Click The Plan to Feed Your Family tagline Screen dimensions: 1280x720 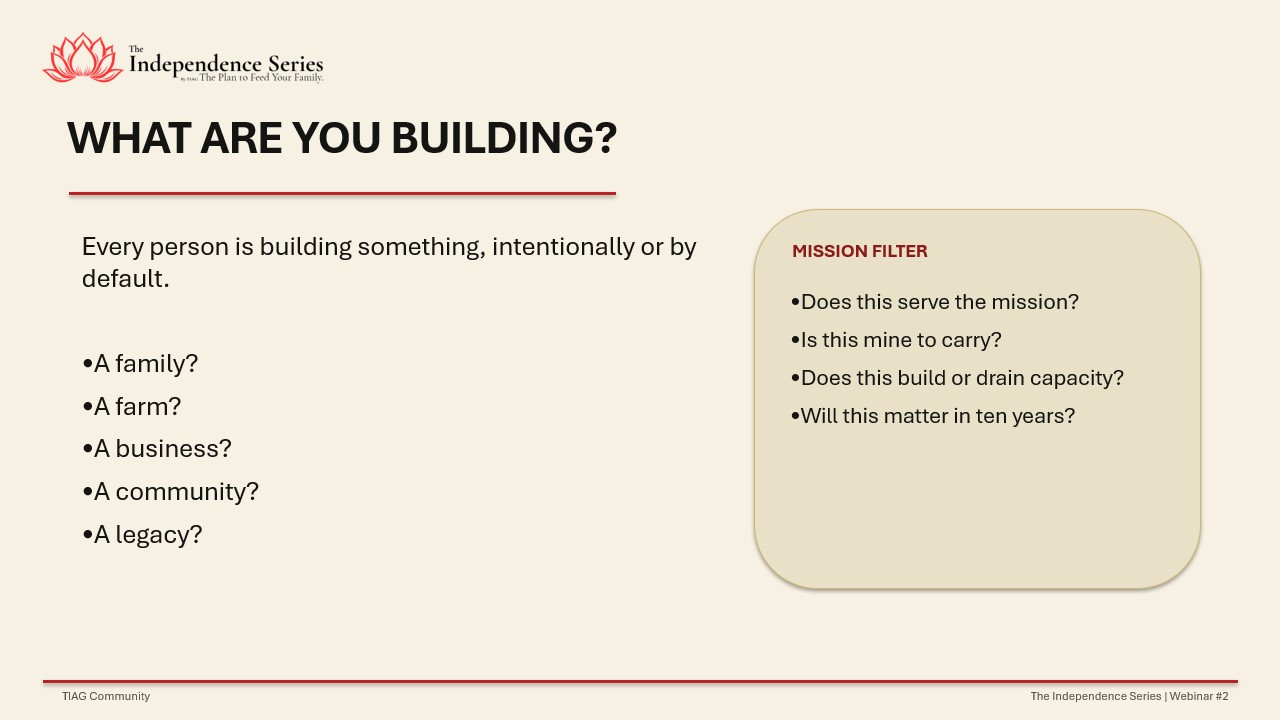tap(261, 77)
